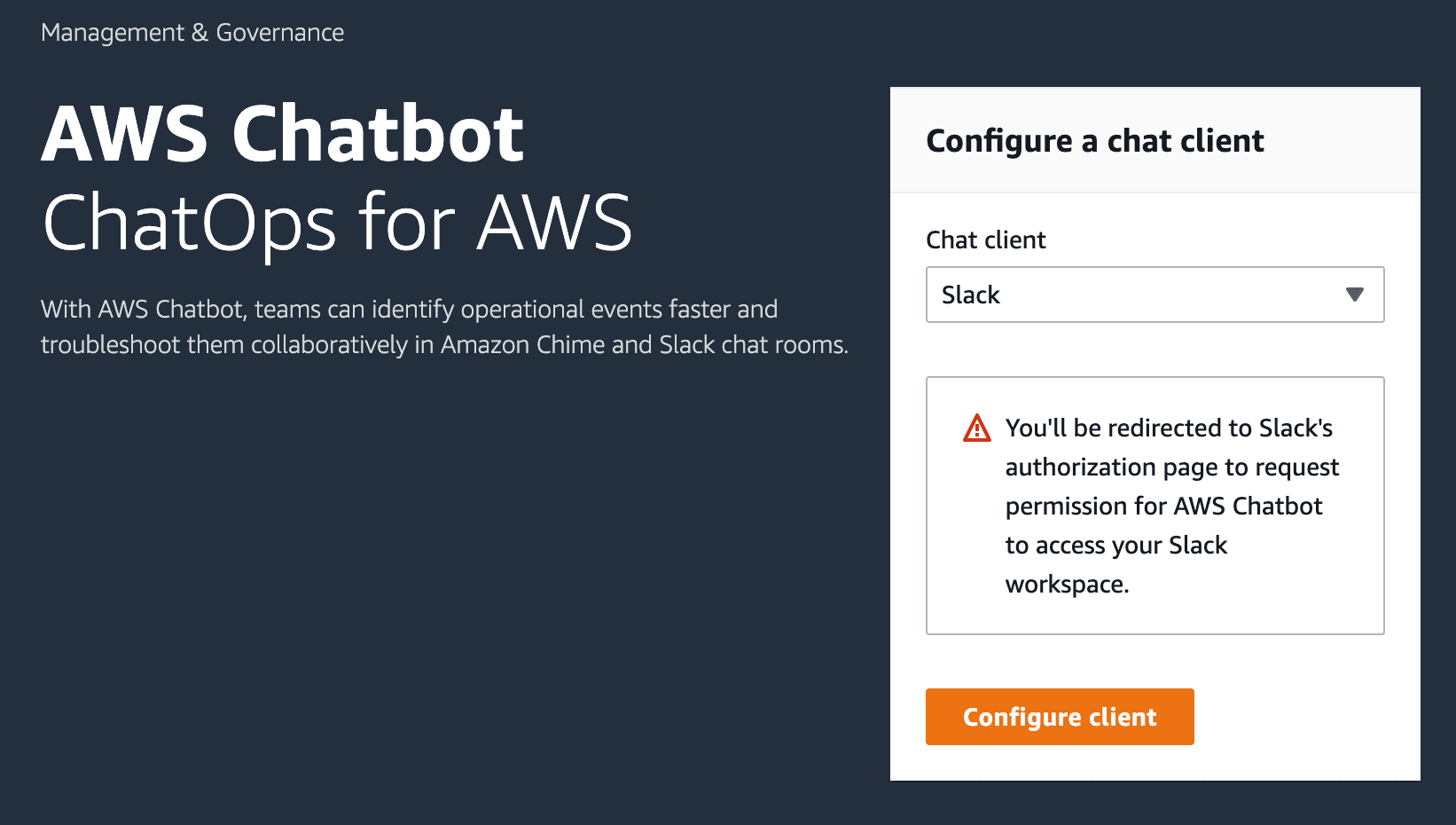Click inside the Slack combo box

tap(1108, 295)
